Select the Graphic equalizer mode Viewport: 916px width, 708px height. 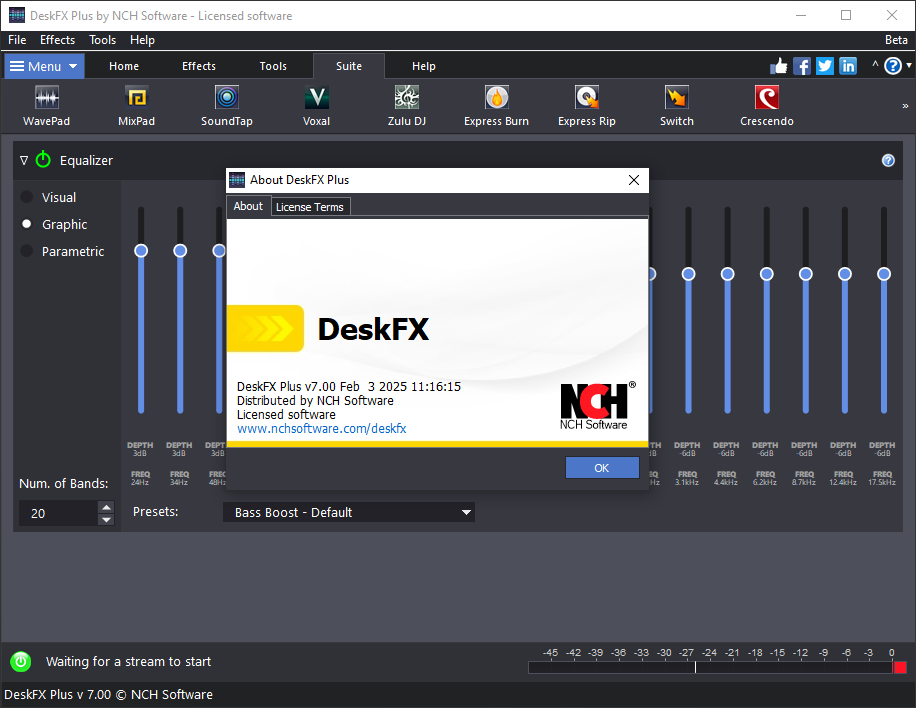point(54,224)
